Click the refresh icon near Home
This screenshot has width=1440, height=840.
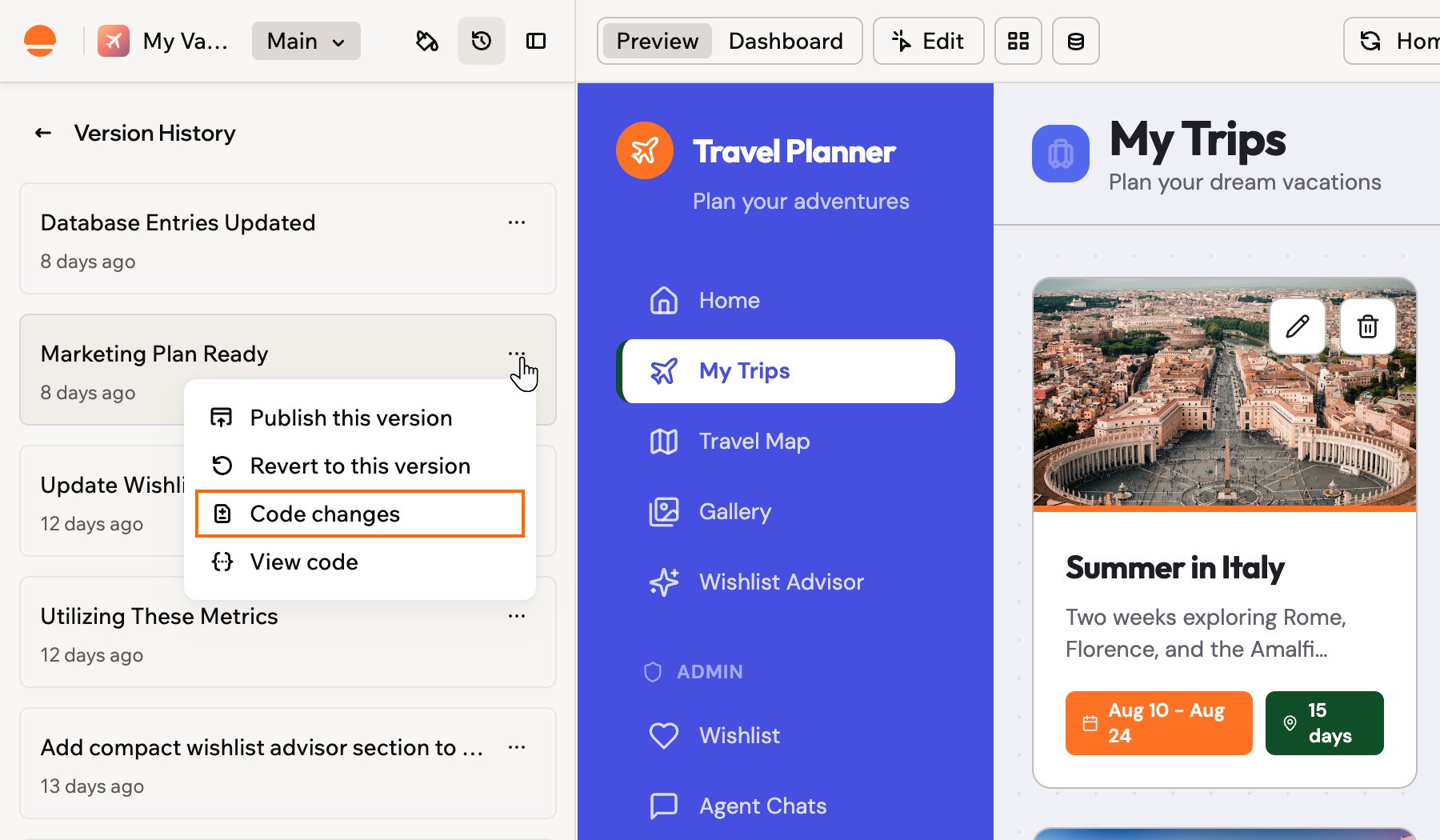1371,41
